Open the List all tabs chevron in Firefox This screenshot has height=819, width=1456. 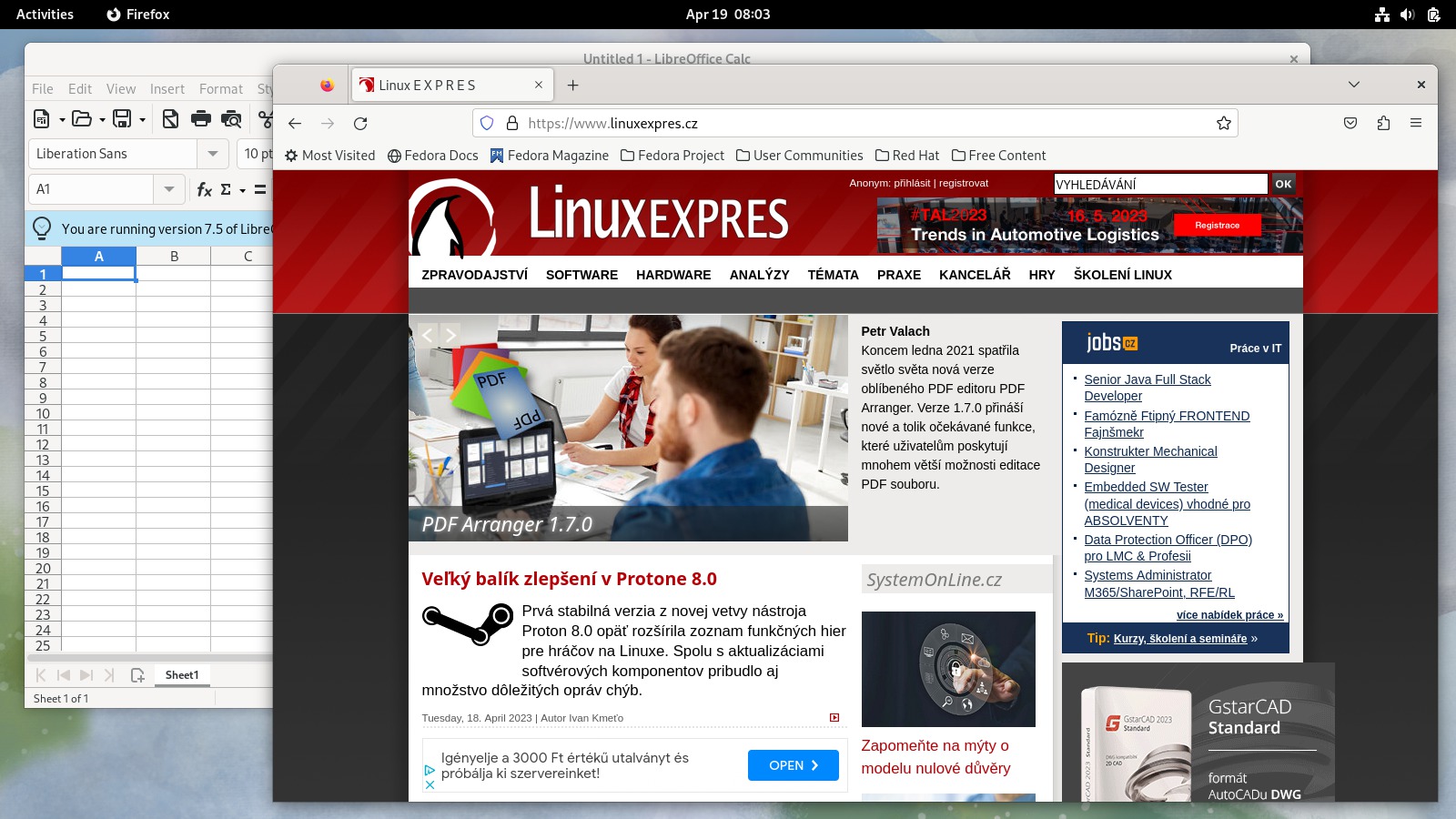(x=1354, y=85)
